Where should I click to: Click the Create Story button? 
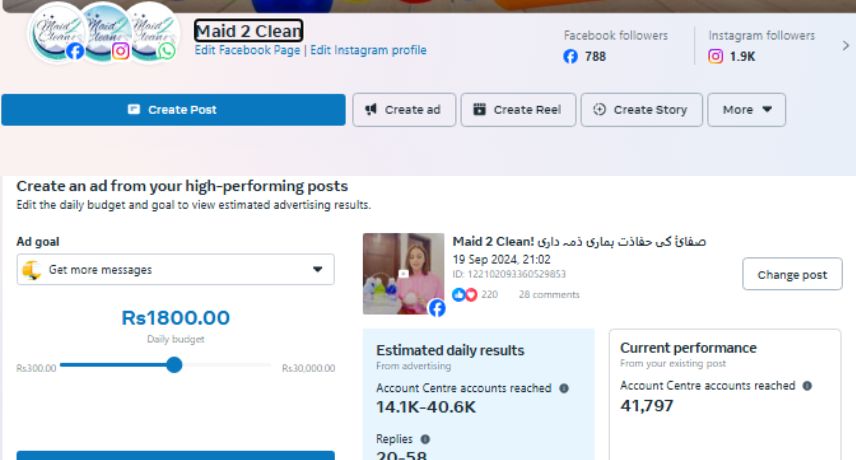tap(641, 110)
